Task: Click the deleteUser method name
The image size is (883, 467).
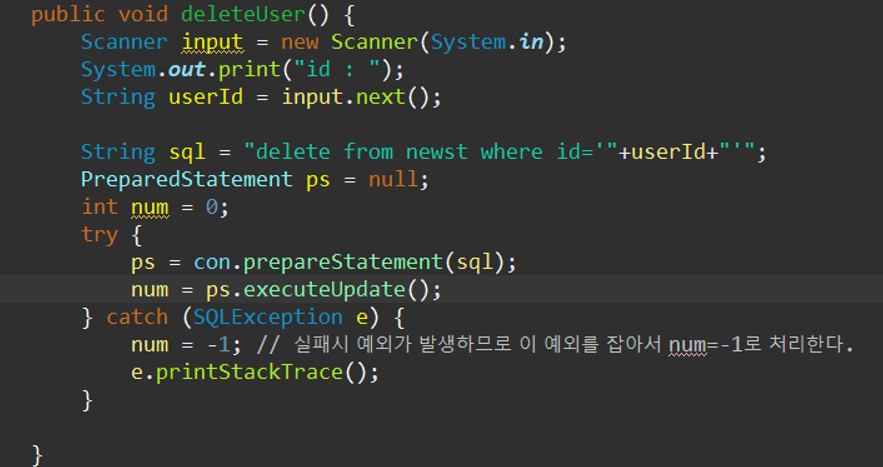Action: click(x=244, y=15)
